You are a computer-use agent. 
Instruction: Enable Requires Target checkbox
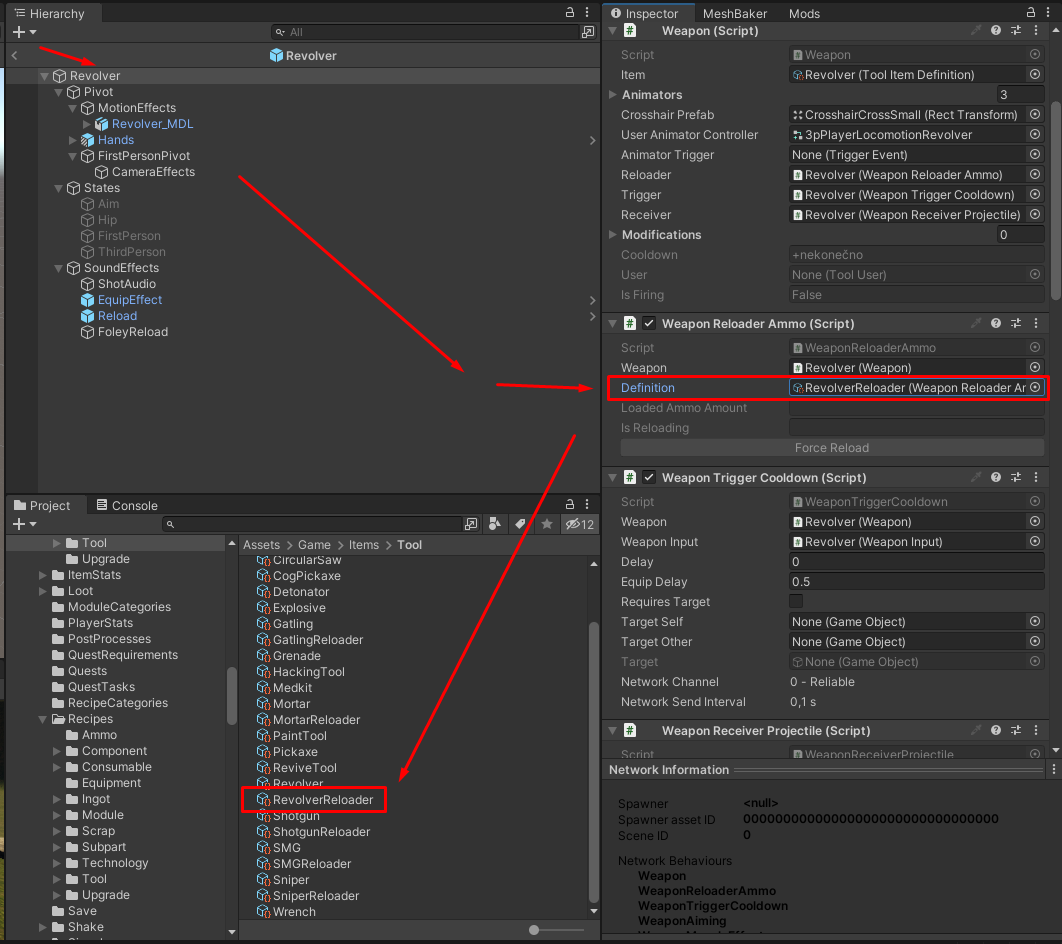pos(796,601)
